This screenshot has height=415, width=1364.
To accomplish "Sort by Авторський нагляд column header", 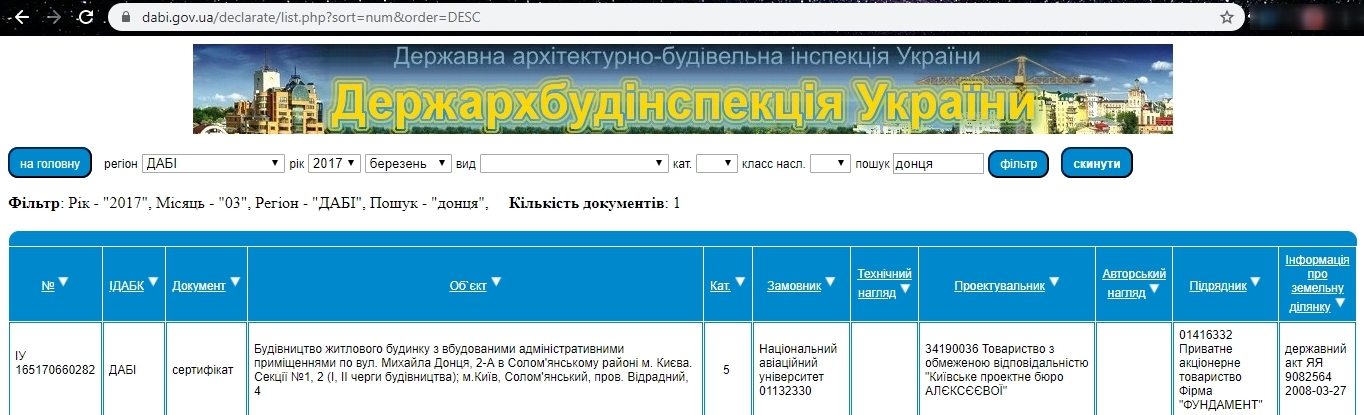I will [1134, 282].
